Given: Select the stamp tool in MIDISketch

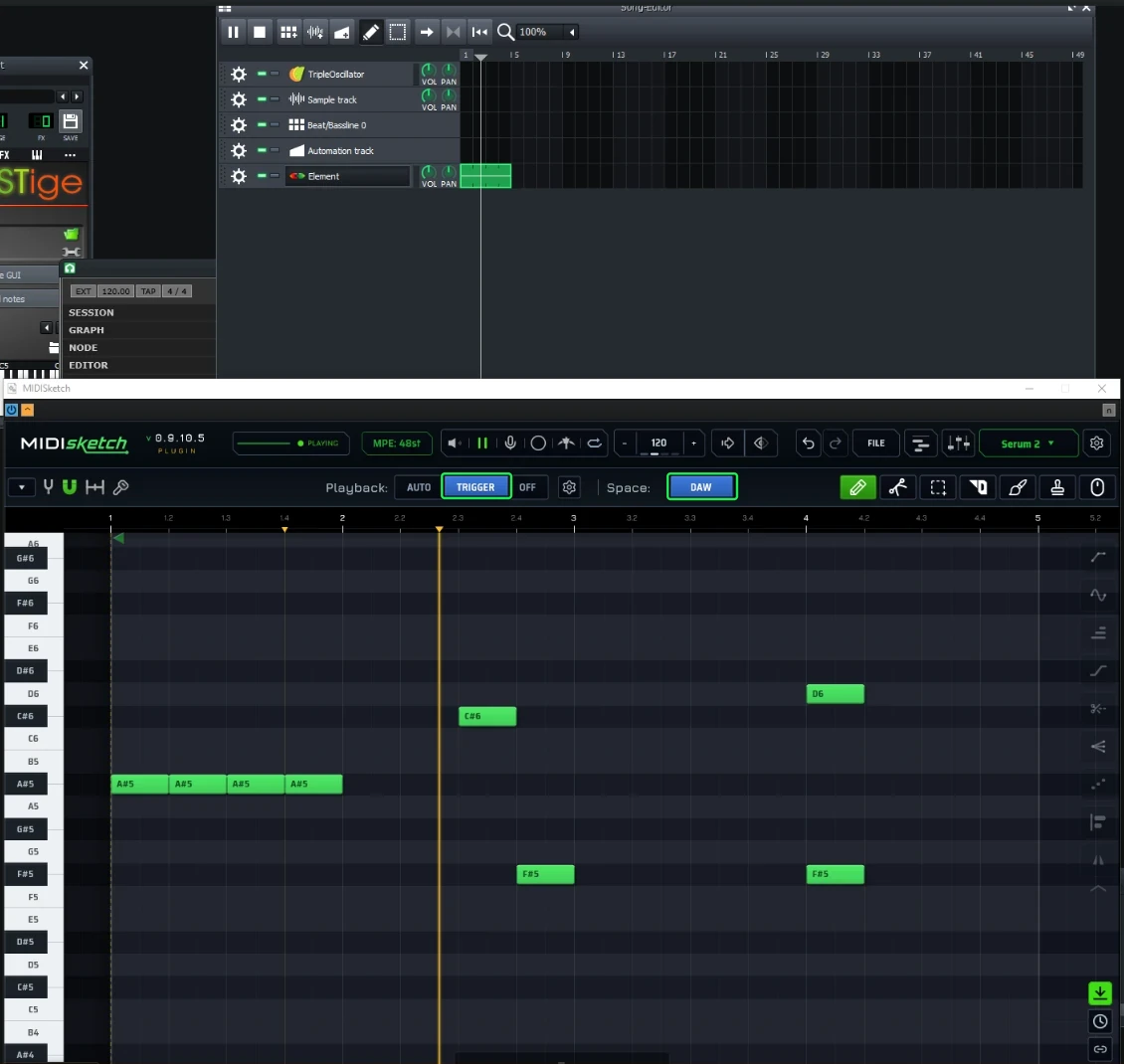Looking at the screenshot, I should [1057, 487].
